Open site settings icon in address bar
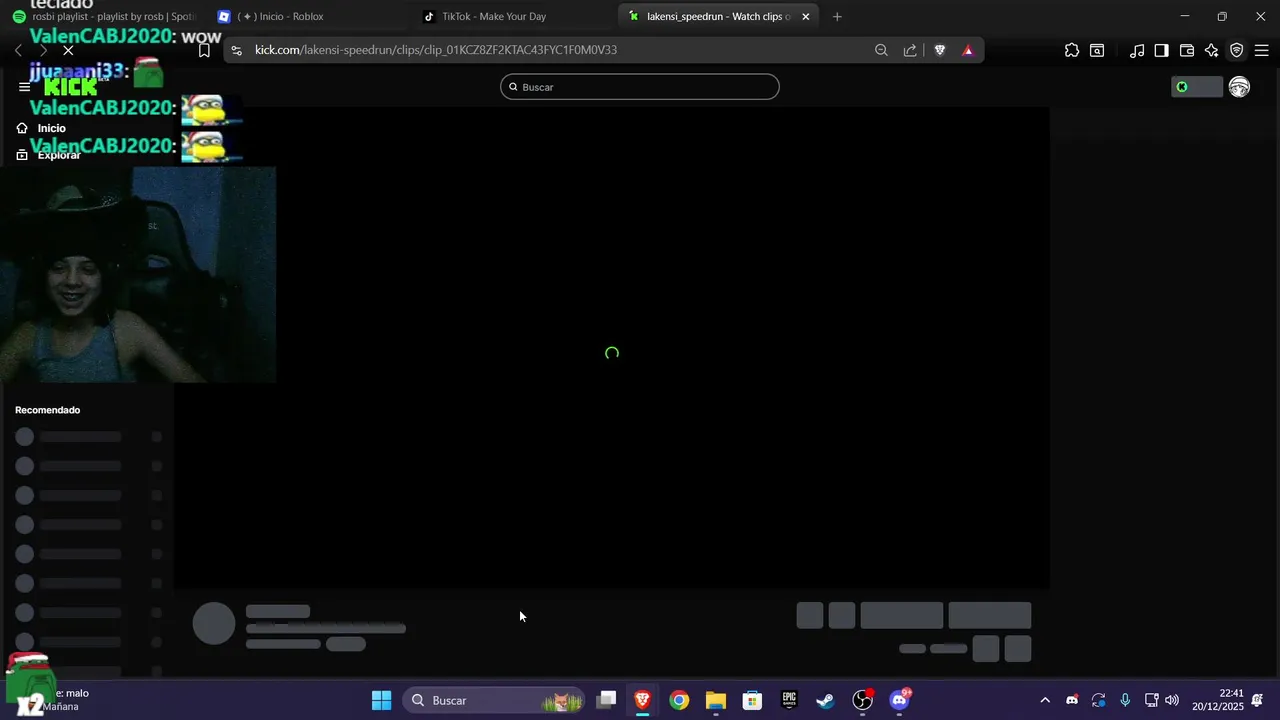 click(236, 50)
